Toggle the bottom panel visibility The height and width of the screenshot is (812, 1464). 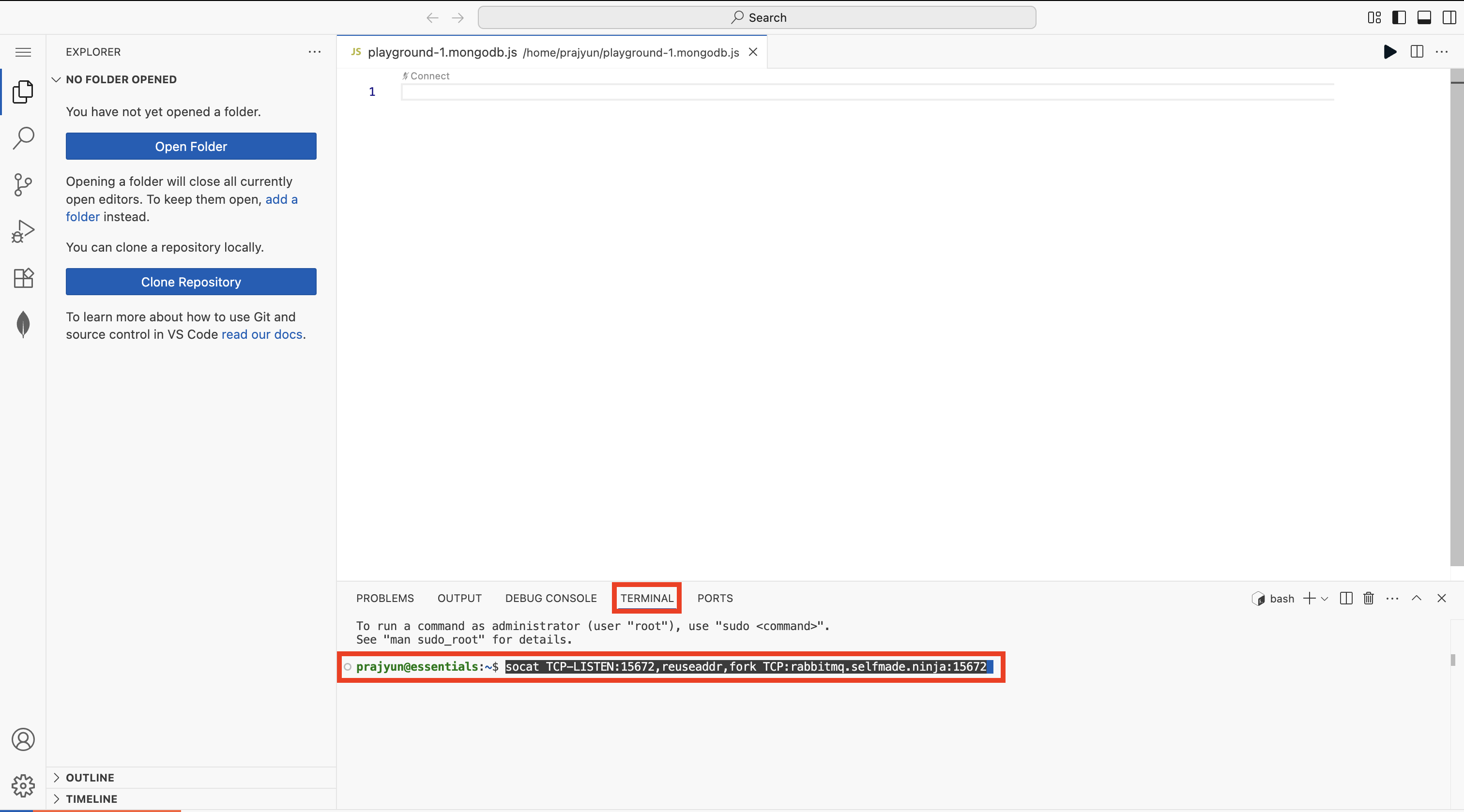coord(1424,17)
